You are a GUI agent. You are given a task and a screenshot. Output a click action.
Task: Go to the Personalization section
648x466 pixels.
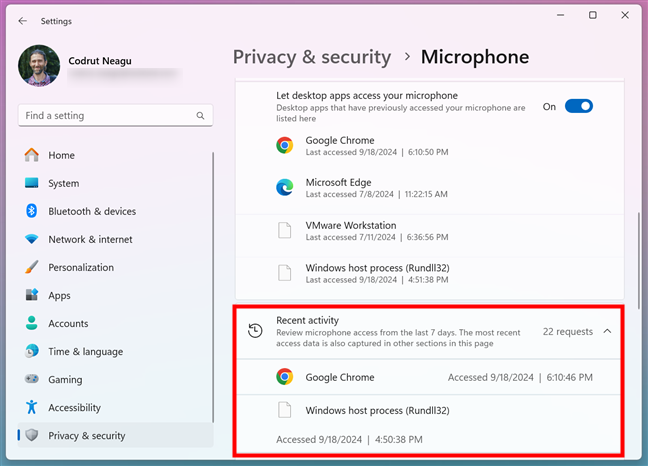(81, 267)
